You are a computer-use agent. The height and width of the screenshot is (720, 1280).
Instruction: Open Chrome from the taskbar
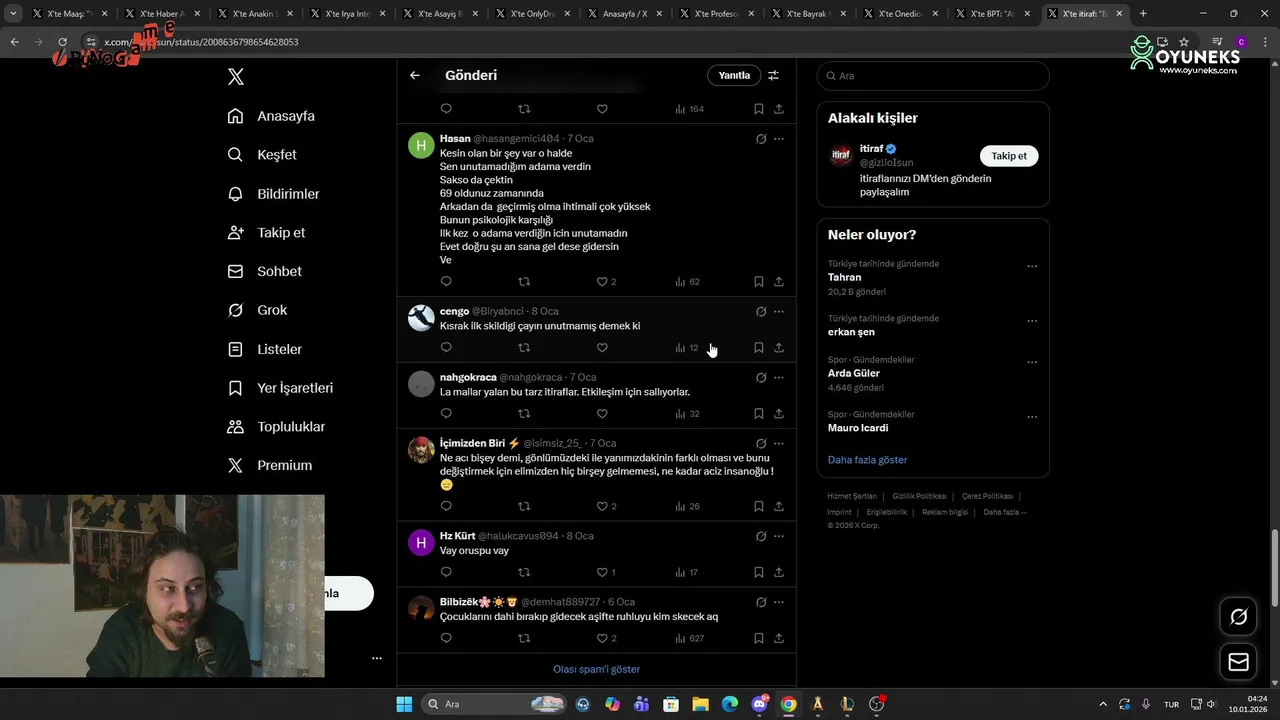click(x=788, y=704)
